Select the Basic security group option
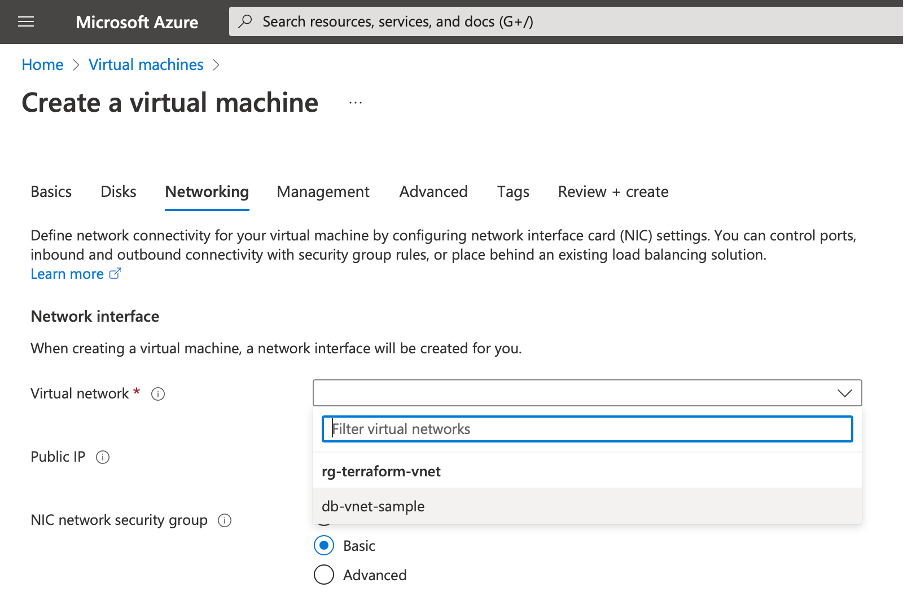Image resolution: width=904 pixels, height=596 pixels. point(324,545)
